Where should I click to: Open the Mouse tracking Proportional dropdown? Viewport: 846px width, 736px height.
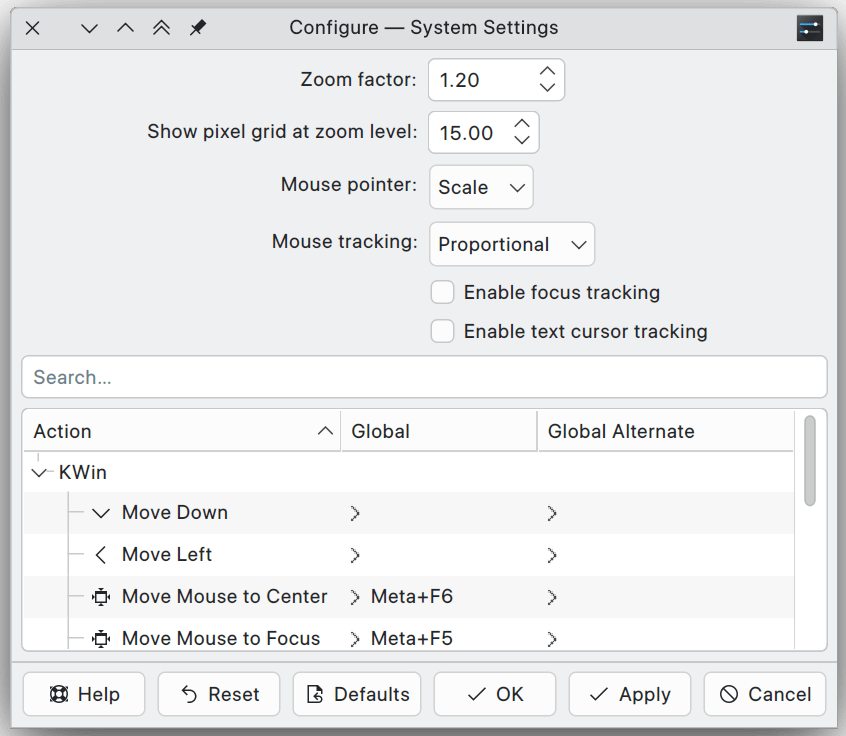click(512, 244)
